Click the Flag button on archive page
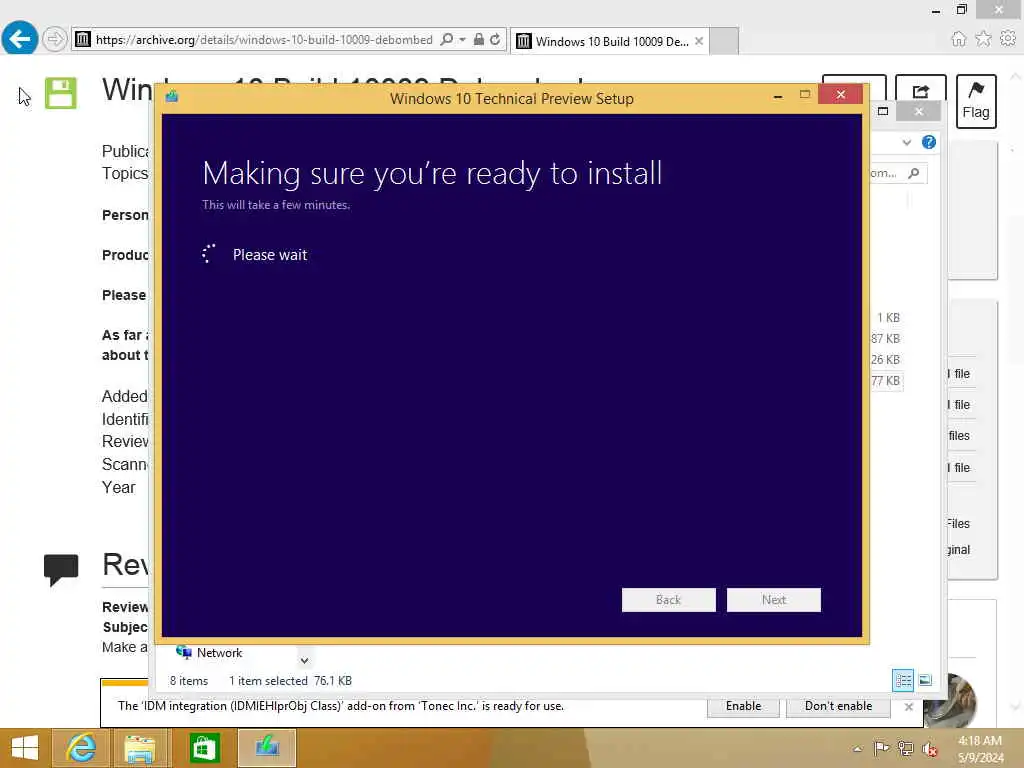 pyautogui.click(x=976, y=101)
